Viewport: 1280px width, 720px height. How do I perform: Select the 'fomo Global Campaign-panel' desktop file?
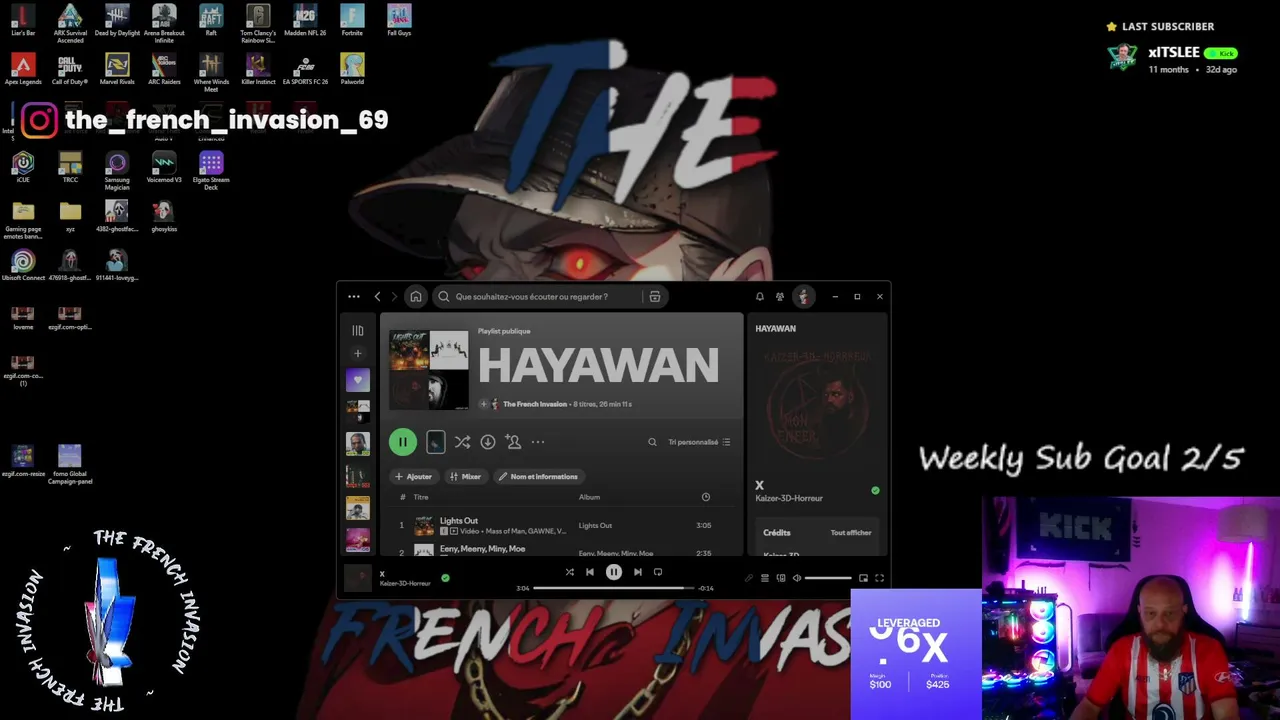pos(70,465)
